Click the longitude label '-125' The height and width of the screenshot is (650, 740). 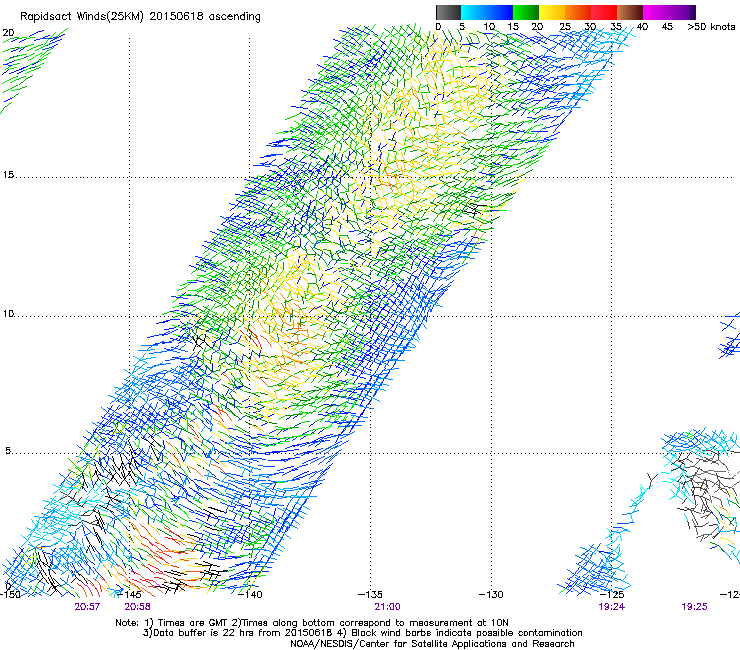coord(612,594)
